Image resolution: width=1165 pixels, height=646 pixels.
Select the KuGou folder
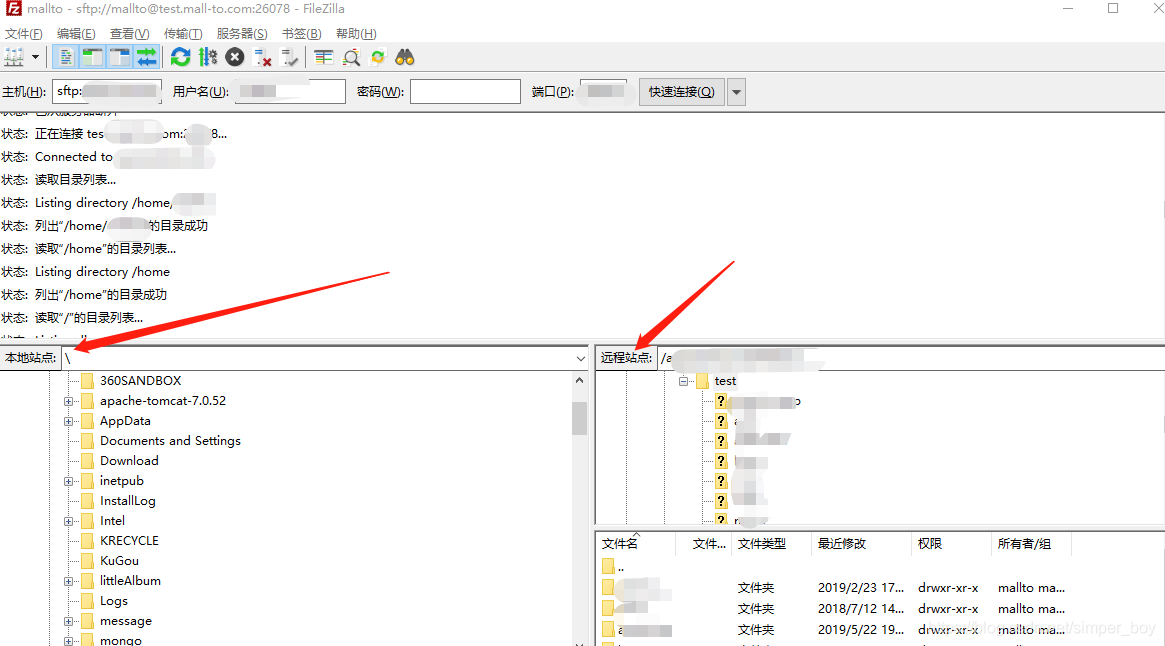[119, 561]
